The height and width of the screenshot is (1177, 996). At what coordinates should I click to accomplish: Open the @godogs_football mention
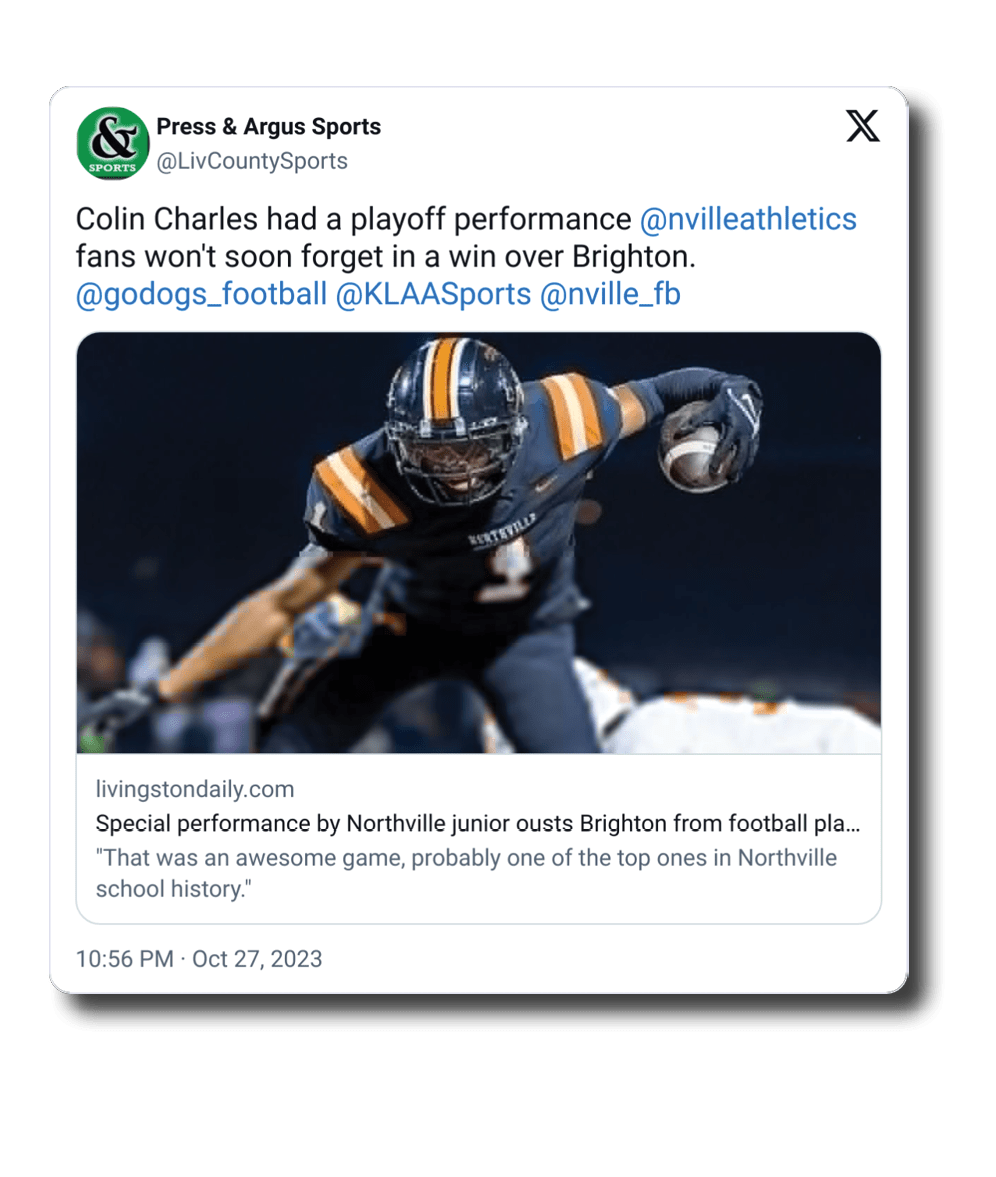point(201,294)
